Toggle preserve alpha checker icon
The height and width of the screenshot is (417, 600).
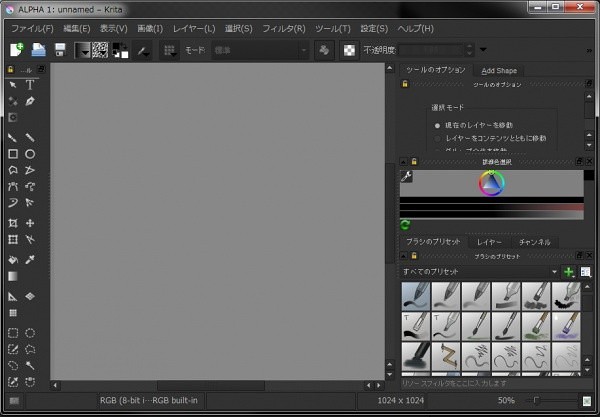(349, 50)
